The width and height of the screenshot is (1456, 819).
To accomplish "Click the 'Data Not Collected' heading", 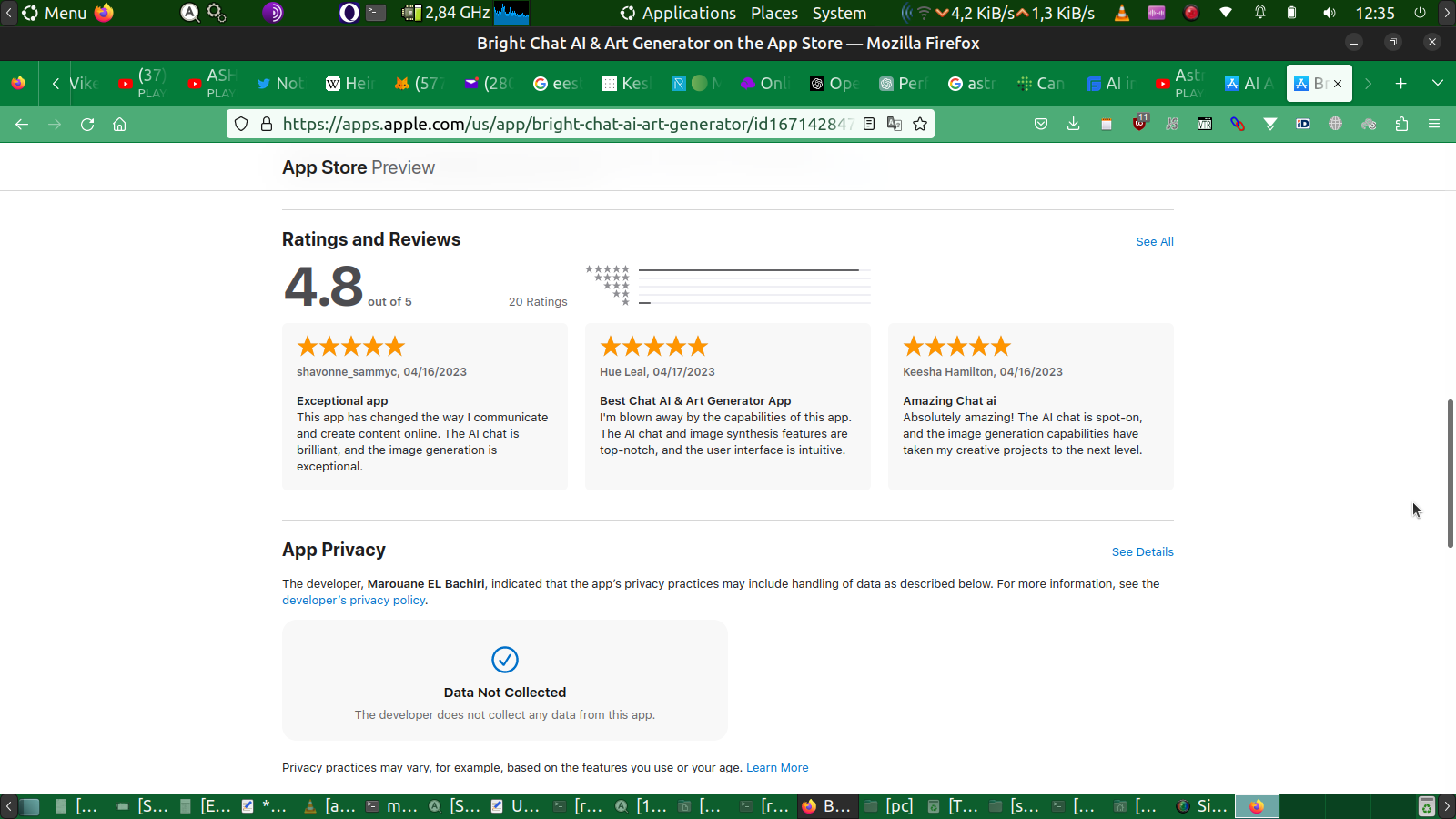I will [505, 693].
